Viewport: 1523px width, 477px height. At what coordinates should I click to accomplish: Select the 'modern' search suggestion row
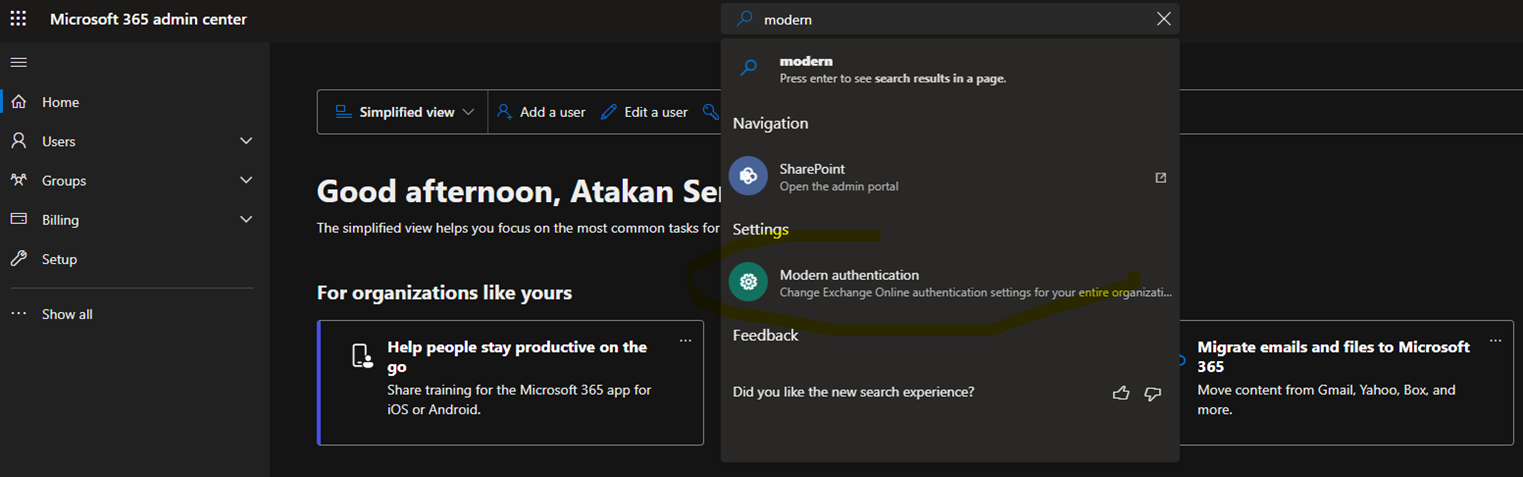950,69
